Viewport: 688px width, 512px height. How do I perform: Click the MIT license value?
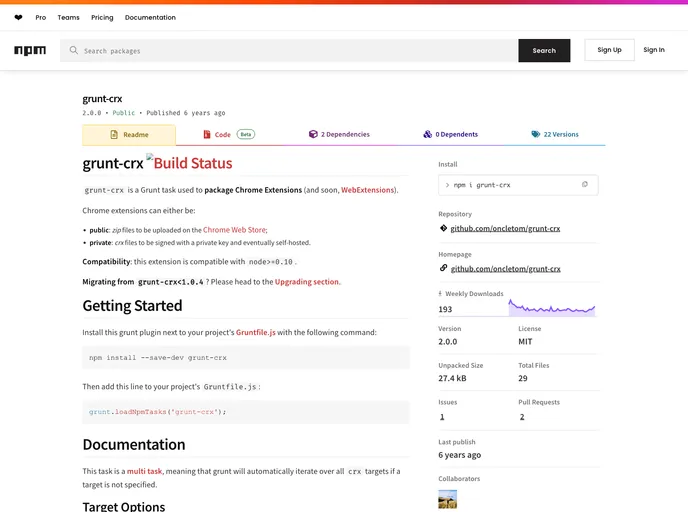(525, 342)
